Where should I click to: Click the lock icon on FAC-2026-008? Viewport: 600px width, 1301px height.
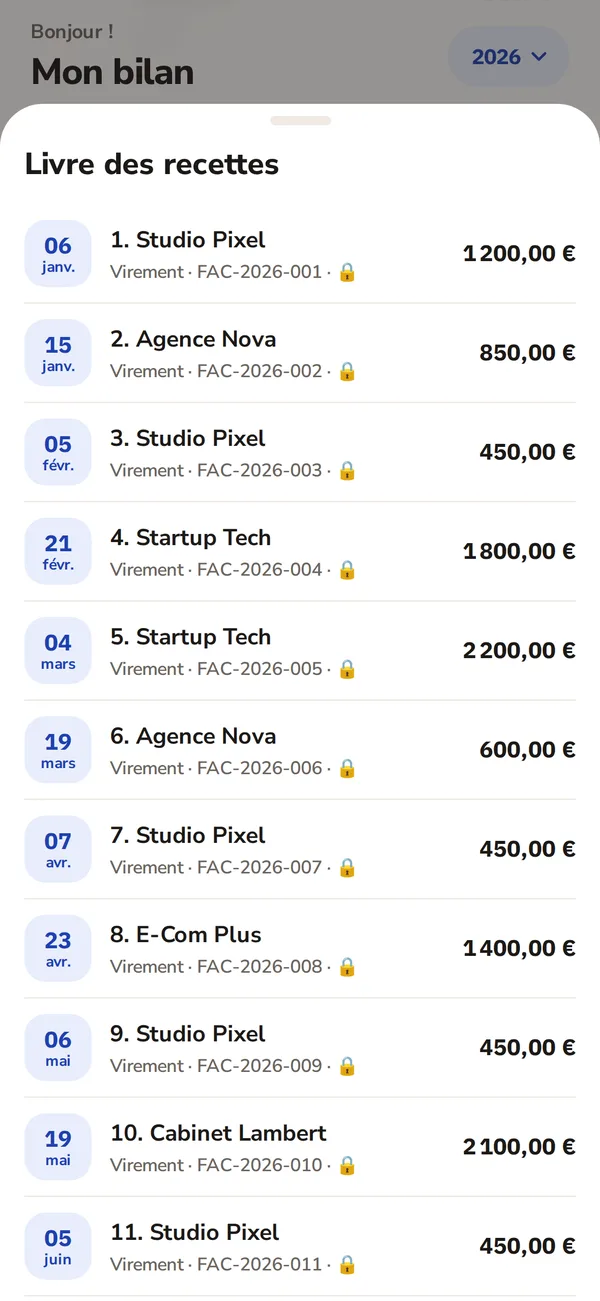pos(347,967)
